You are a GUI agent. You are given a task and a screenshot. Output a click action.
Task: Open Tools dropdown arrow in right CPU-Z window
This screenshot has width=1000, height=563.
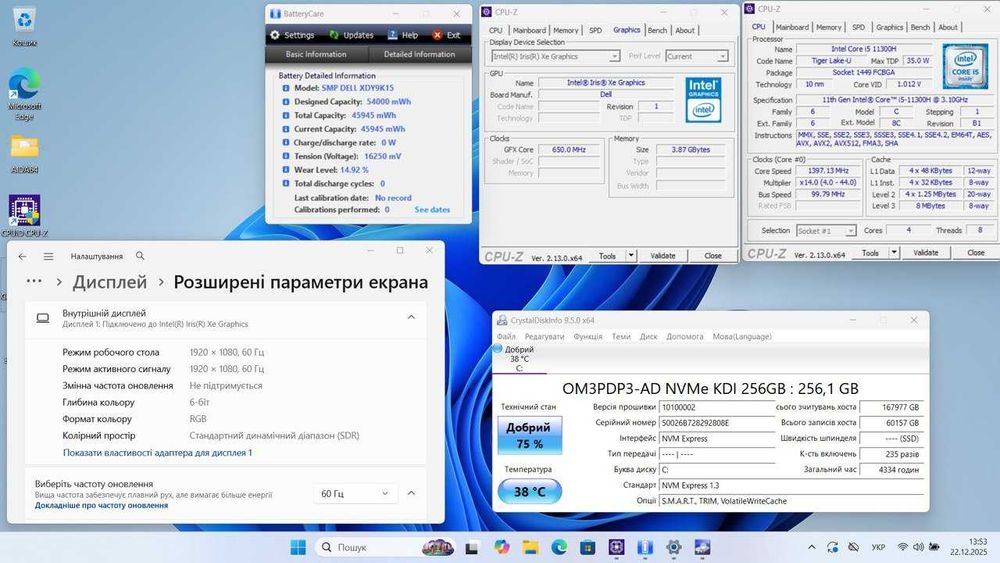(893, 252)
